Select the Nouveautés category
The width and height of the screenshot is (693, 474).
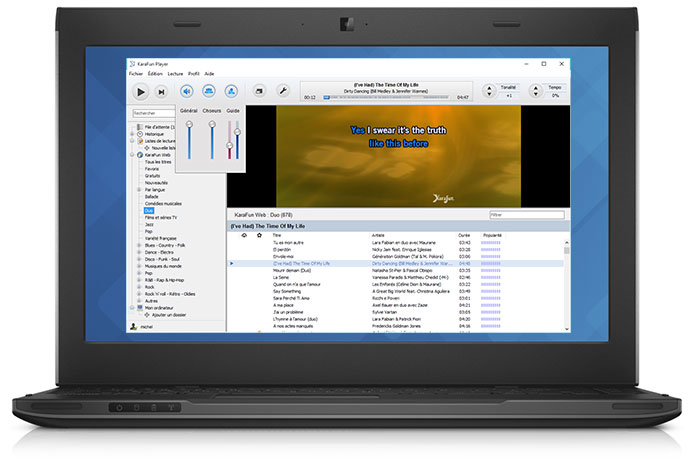(156, 183)
